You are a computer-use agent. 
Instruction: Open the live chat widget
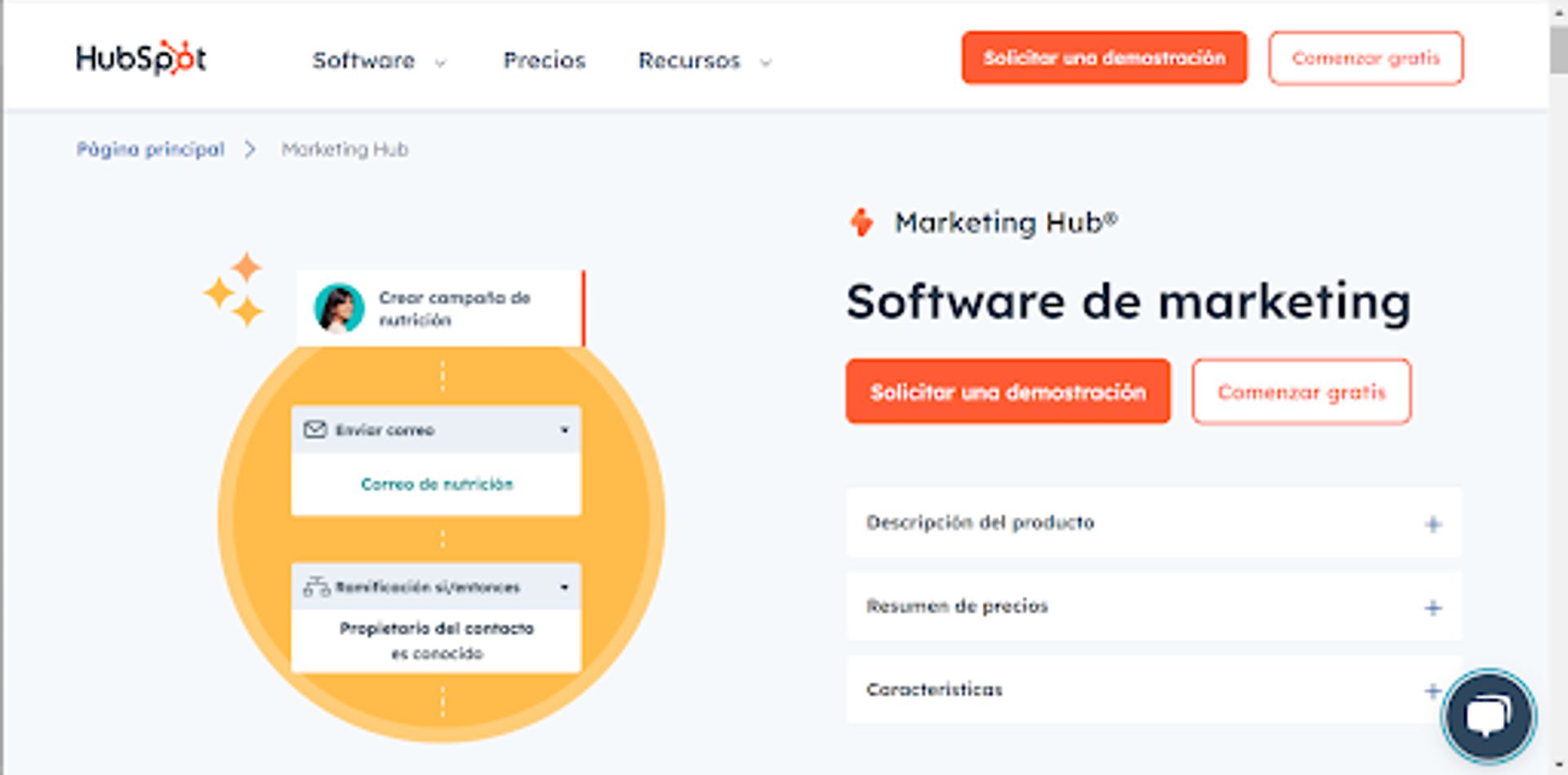1488,716
